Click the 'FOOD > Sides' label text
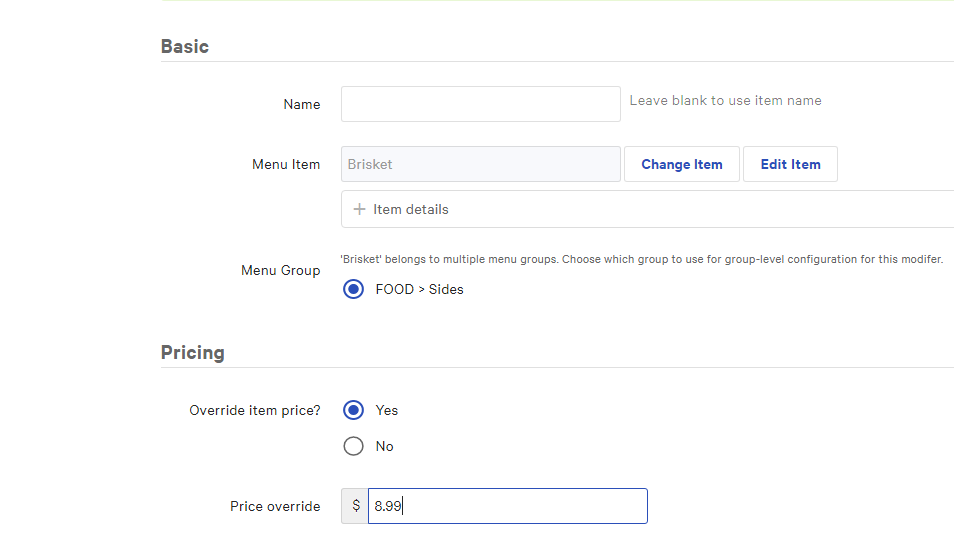 pos(419,289)
